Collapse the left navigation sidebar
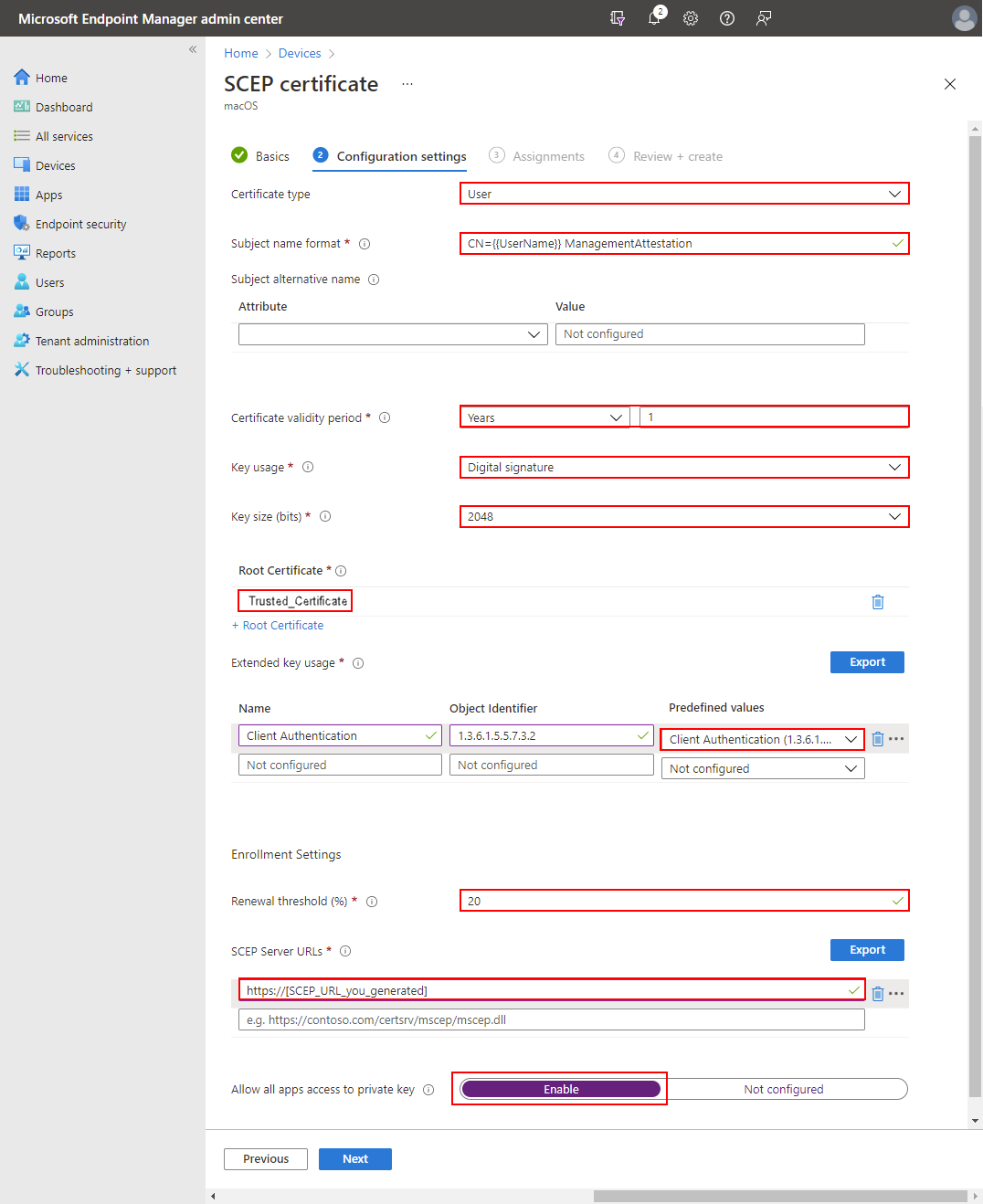 tap(193, 49)
